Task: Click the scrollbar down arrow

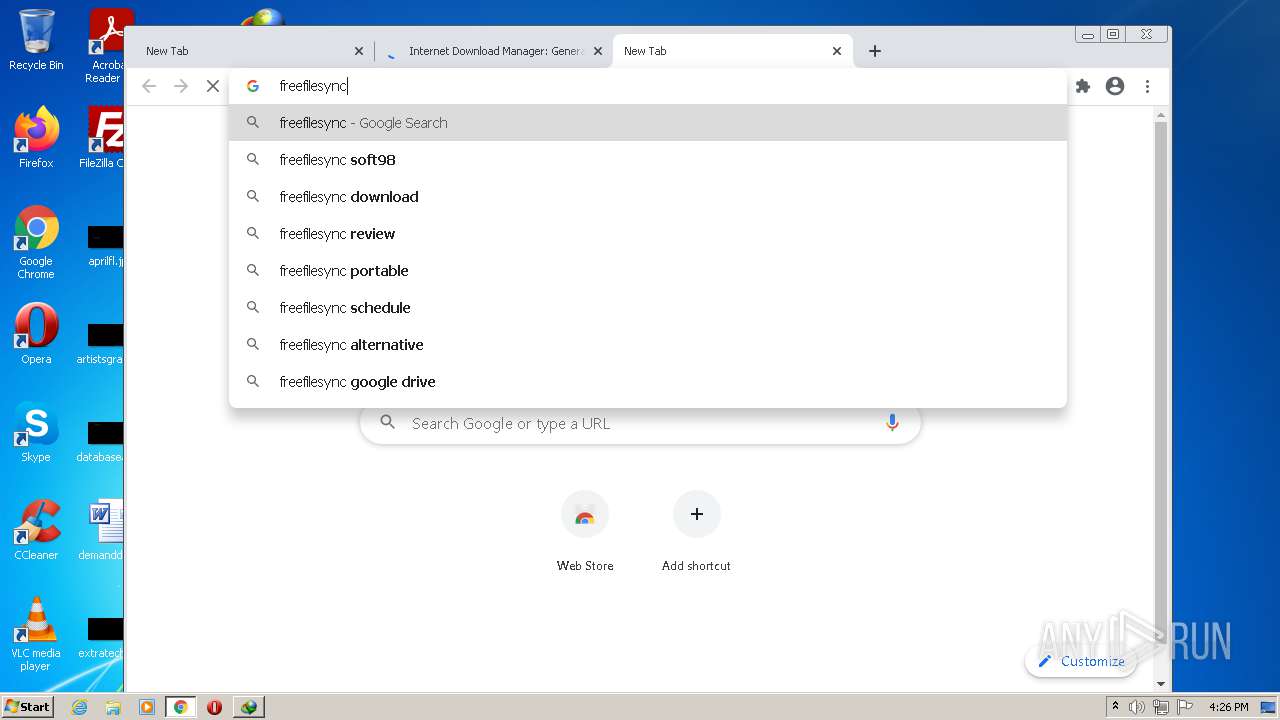Action: [x=1161, y=684]
